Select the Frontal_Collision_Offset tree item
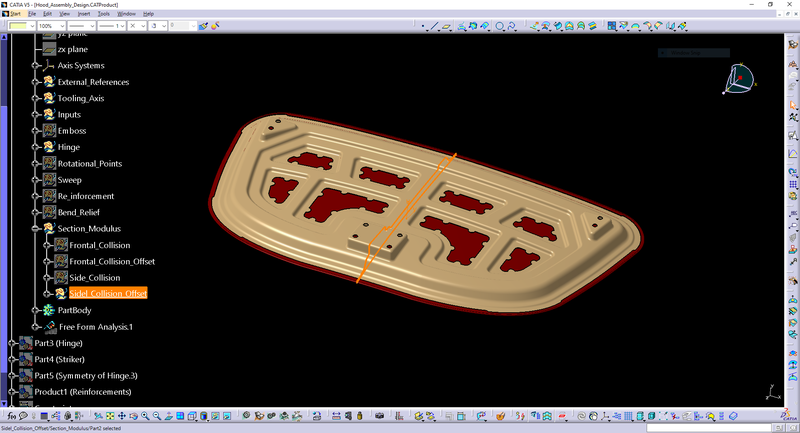This screenshot has width=800, height=433. click(x=112, y=261)
